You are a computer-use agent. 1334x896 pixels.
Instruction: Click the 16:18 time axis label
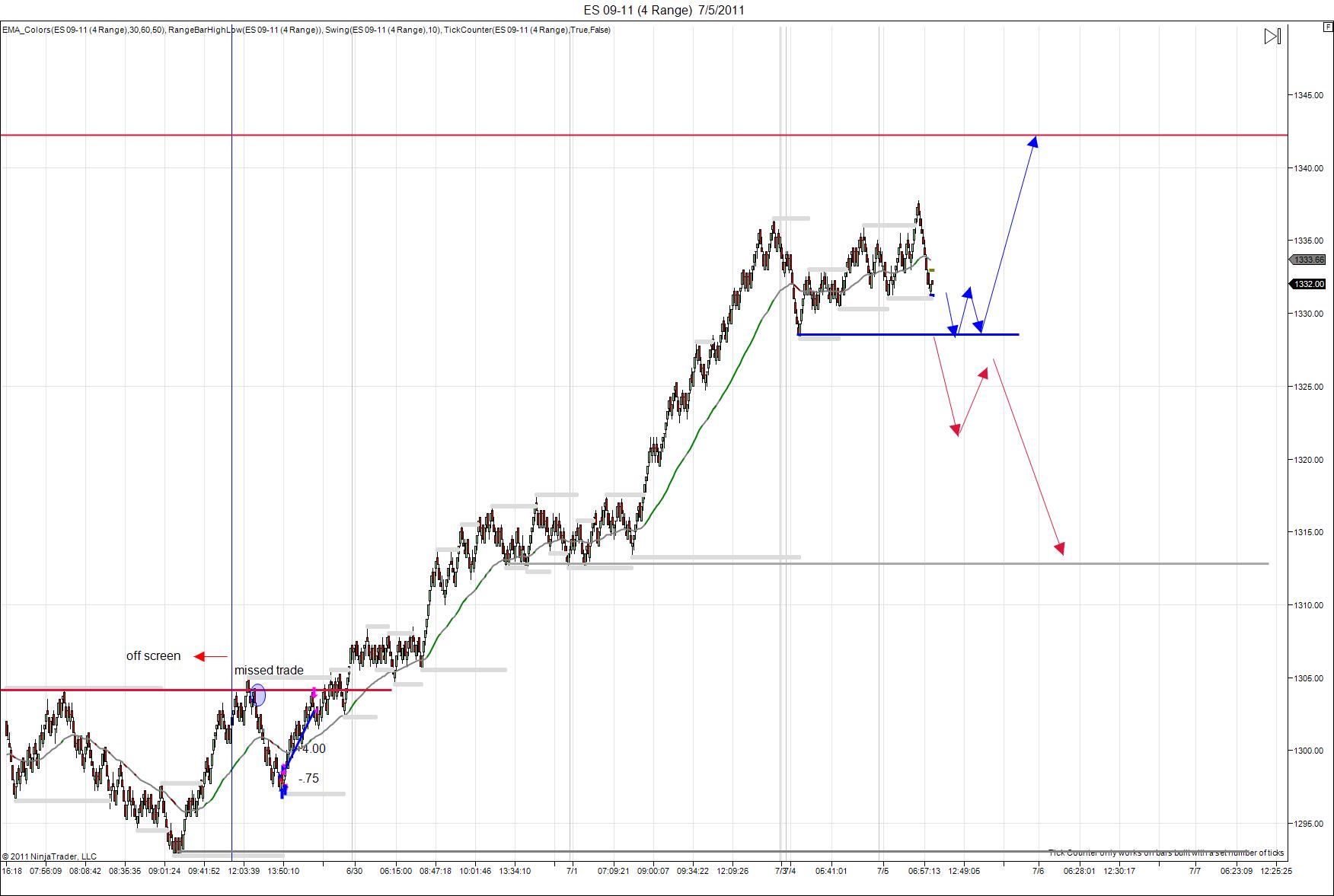pyautogui.click(x=12, y=871)
